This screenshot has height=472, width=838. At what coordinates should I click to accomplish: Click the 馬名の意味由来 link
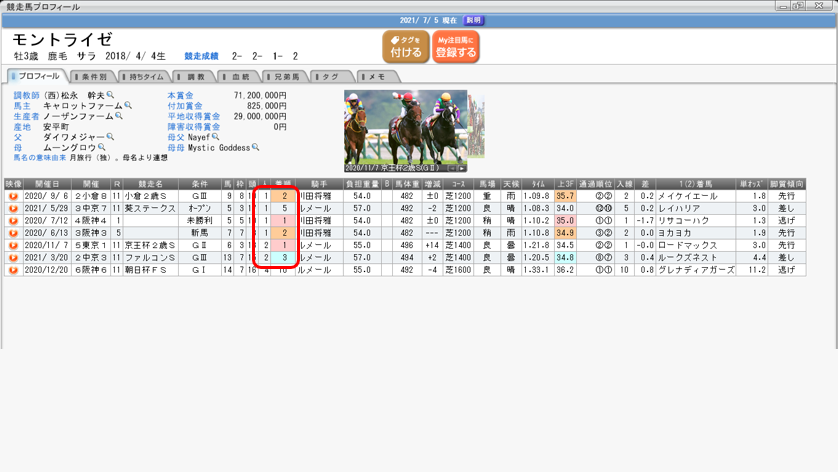[x=39, y=158]
